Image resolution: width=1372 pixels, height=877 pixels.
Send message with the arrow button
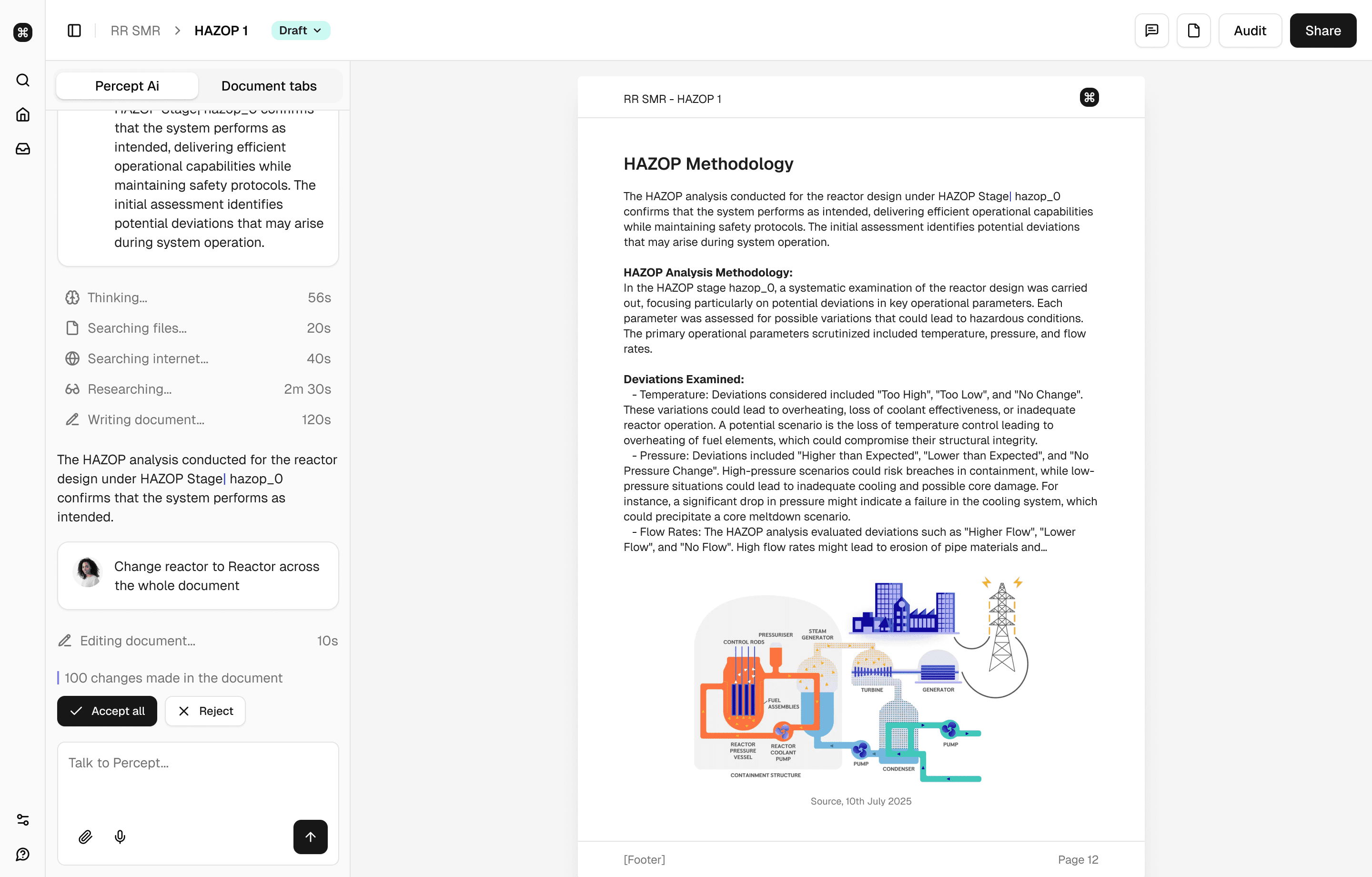[310, 836]
